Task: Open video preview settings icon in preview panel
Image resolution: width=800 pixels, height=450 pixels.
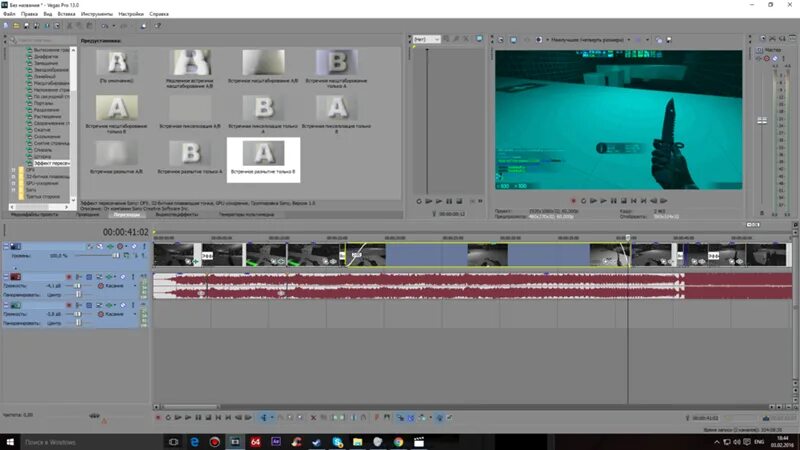Action: [501, 39]
